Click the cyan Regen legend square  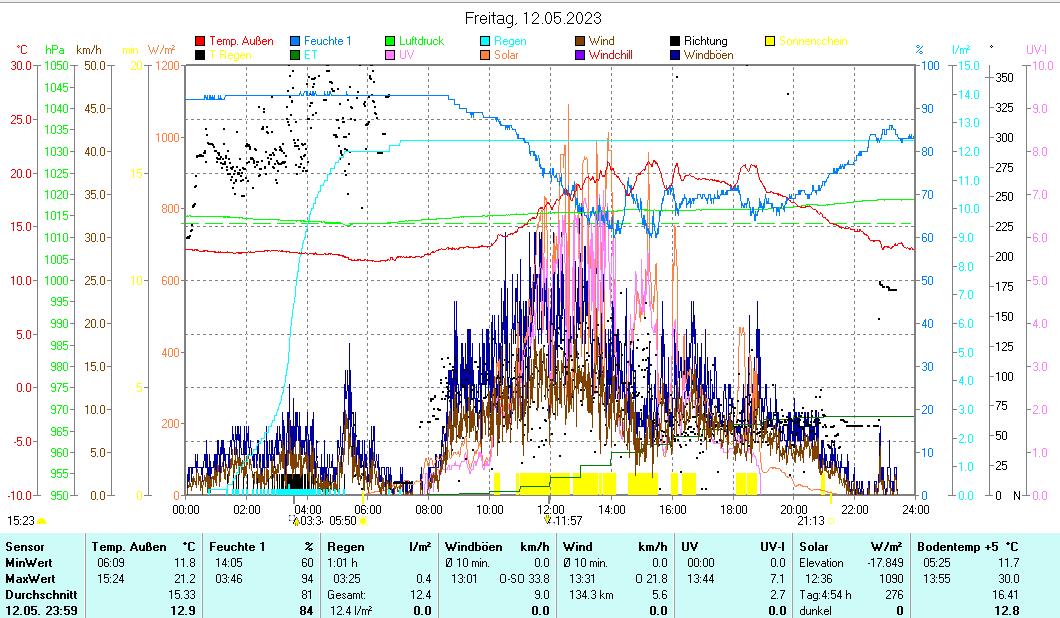pyautogui.click(x=486, y=41)
